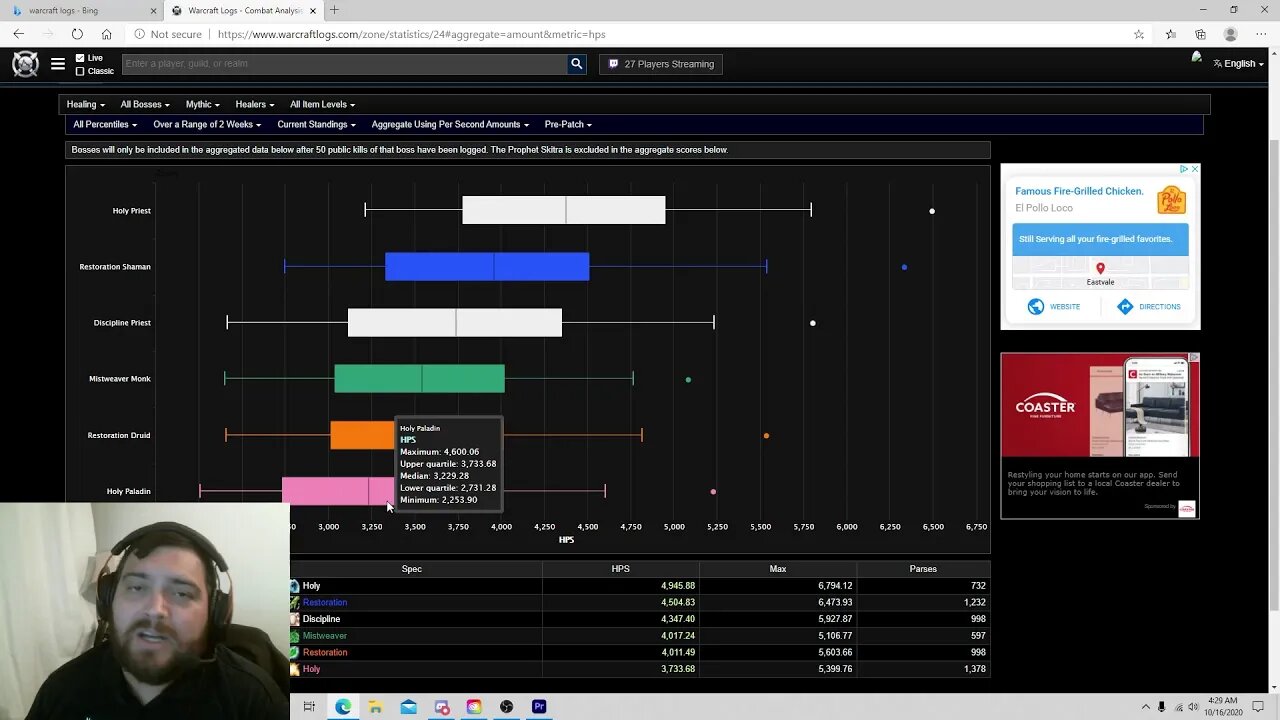Enable the Classic checkbox

(80, 71)
